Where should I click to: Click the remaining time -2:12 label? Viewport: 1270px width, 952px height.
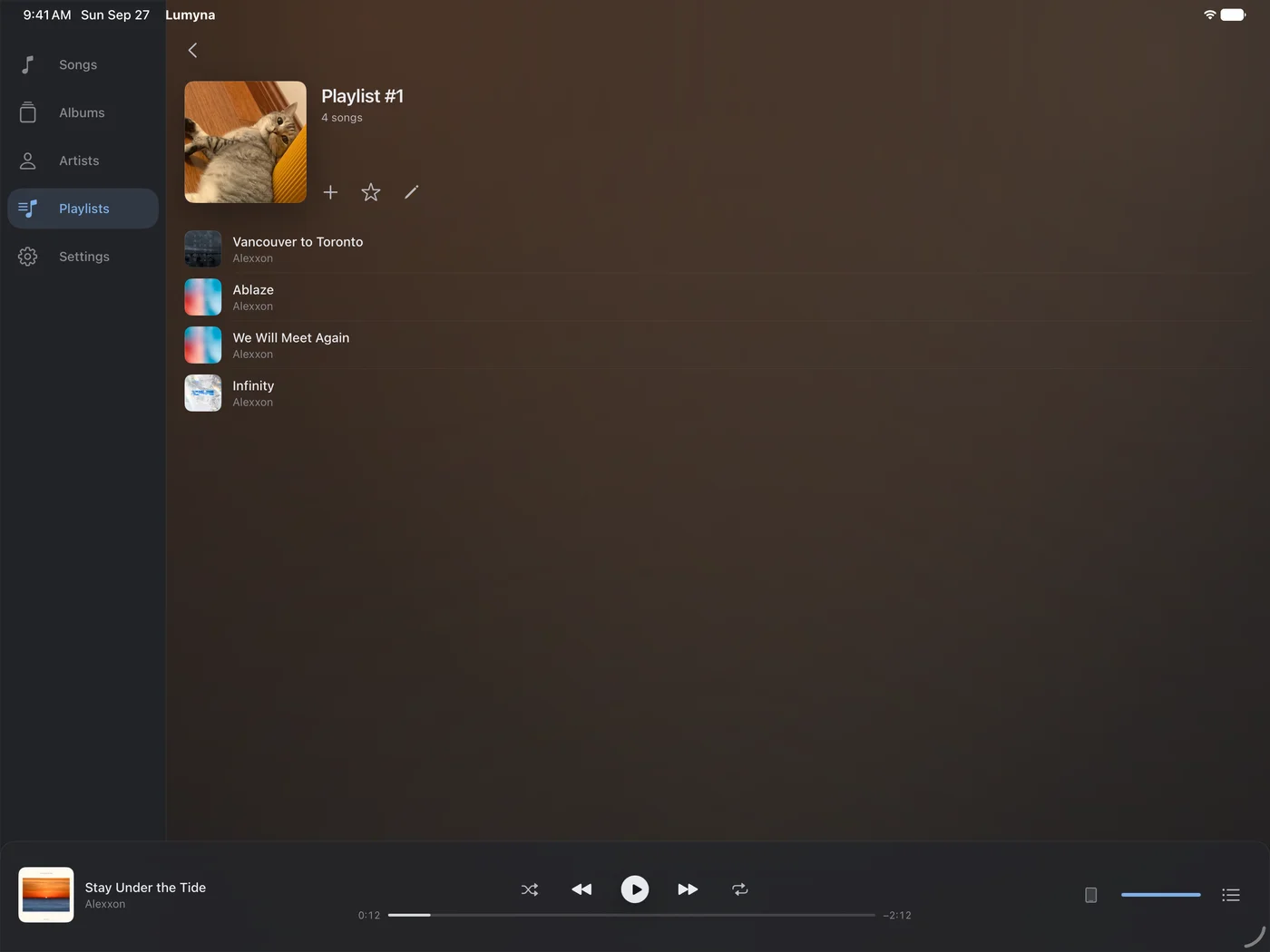pos(897,915)
